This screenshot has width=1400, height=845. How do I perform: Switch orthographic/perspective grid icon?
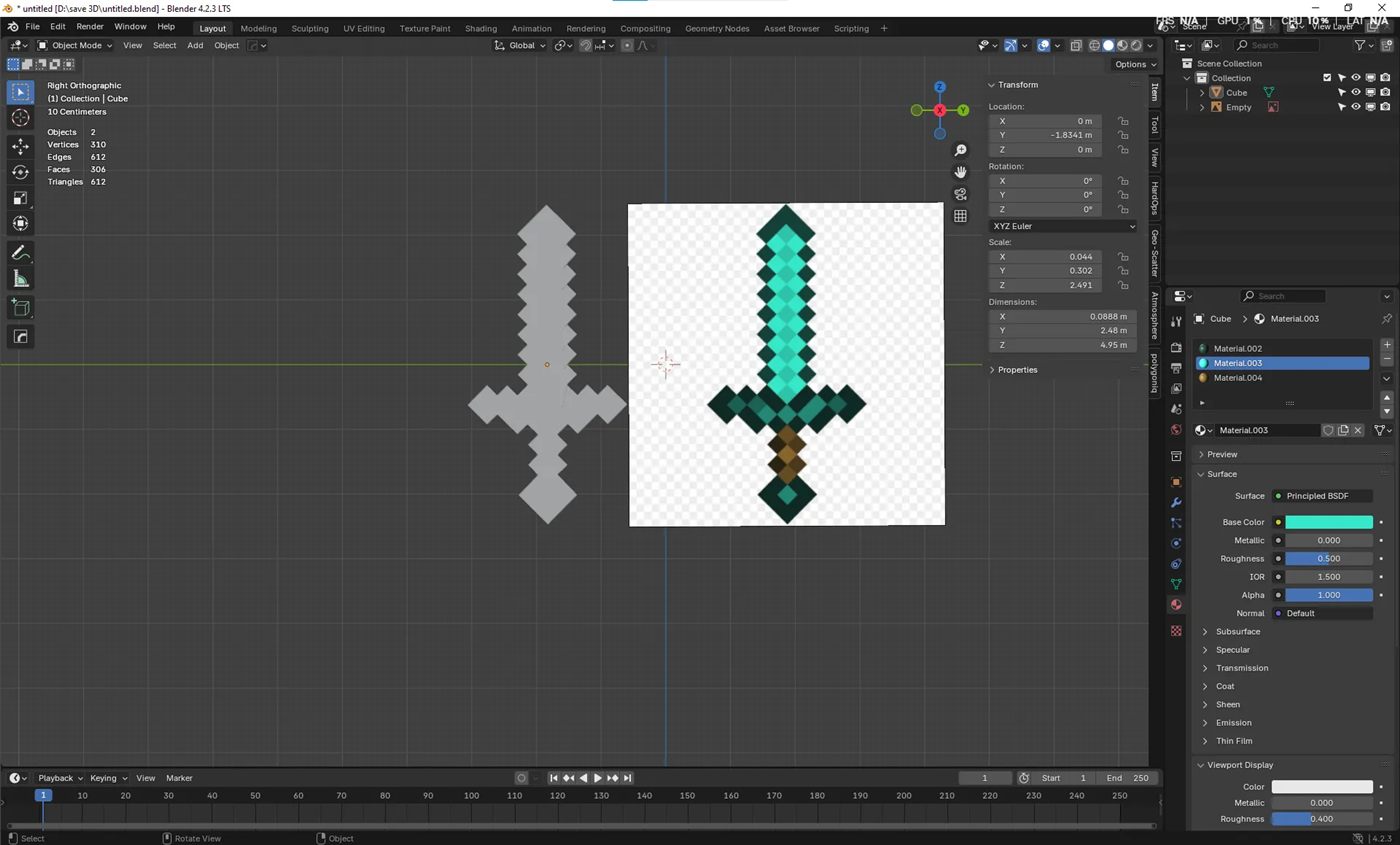pos(960,216)
